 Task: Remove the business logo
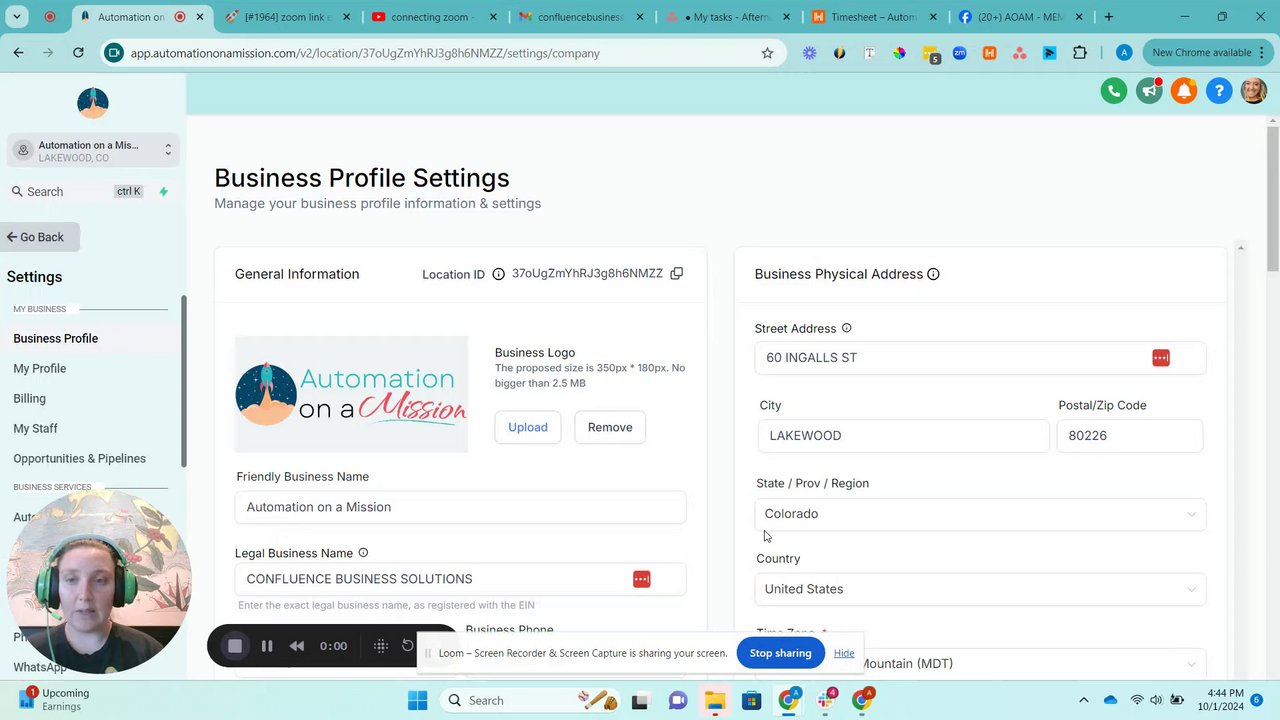click(x=610, y=427)
